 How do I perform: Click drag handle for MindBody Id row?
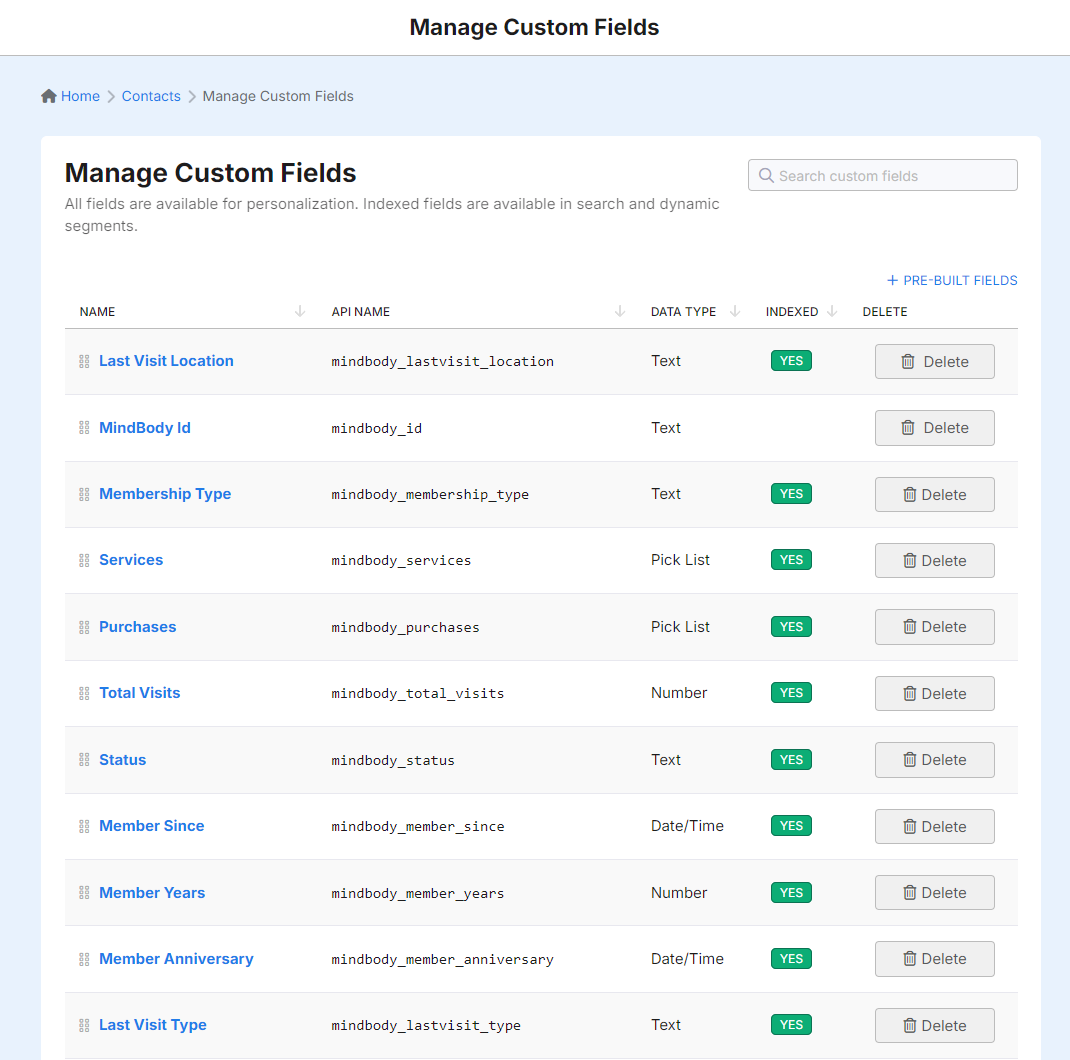(84, 428)
